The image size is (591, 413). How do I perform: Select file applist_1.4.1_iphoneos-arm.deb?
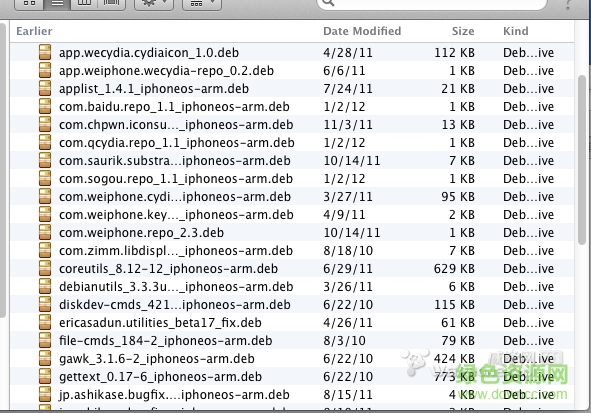(x=154, y=89)
